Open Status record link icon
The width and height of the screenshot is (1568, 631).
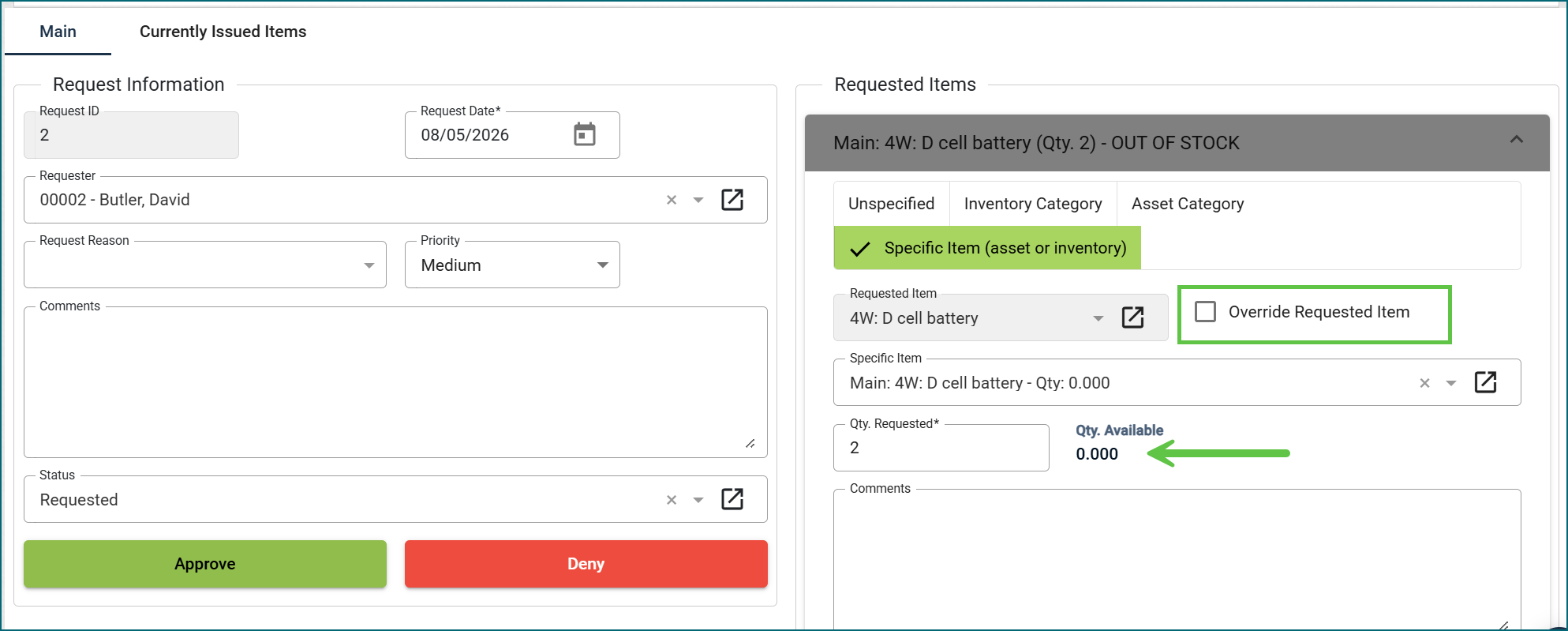[x=732, y=499]
